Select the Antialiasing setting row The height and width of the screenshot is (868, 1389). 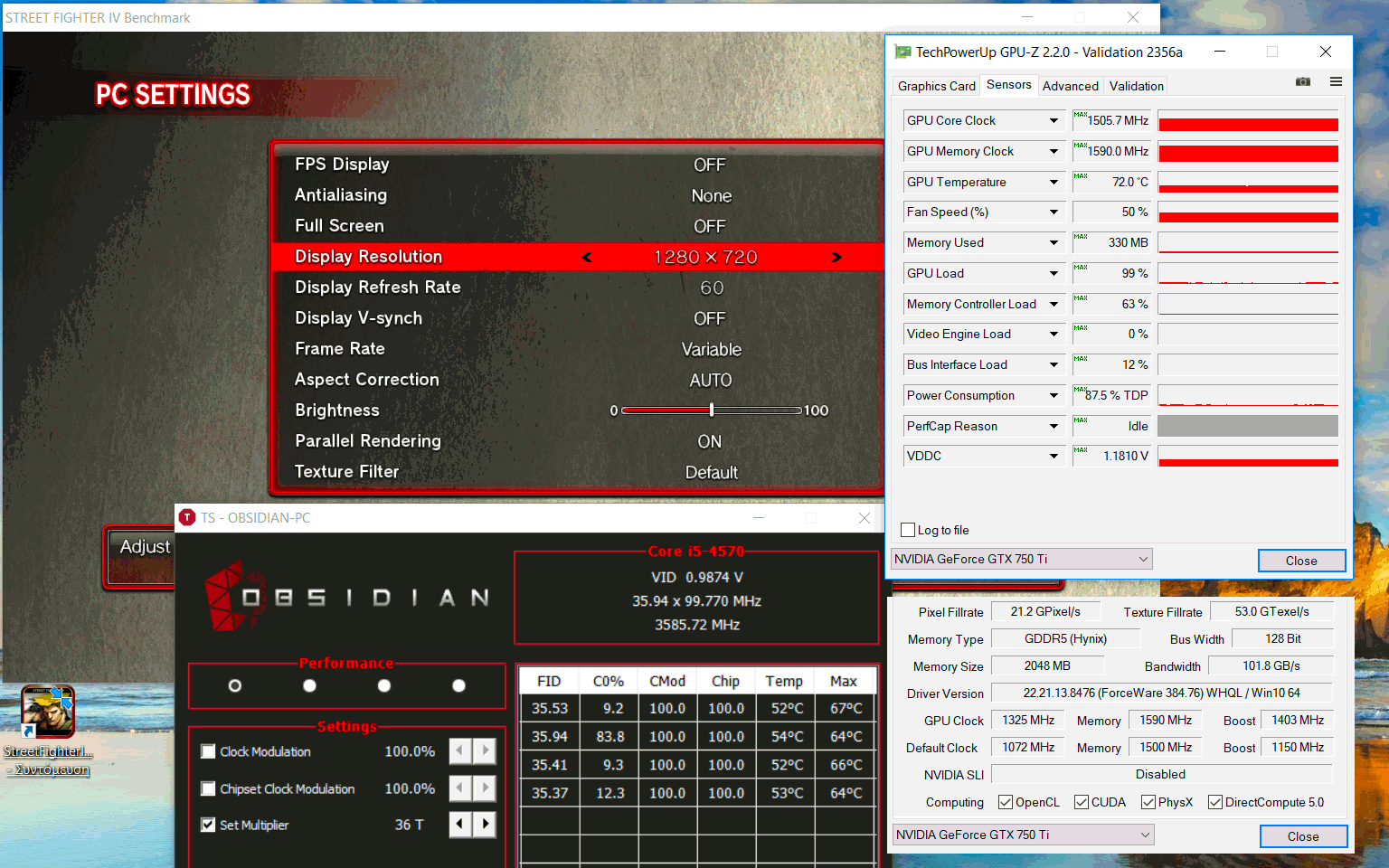point(579,195)
